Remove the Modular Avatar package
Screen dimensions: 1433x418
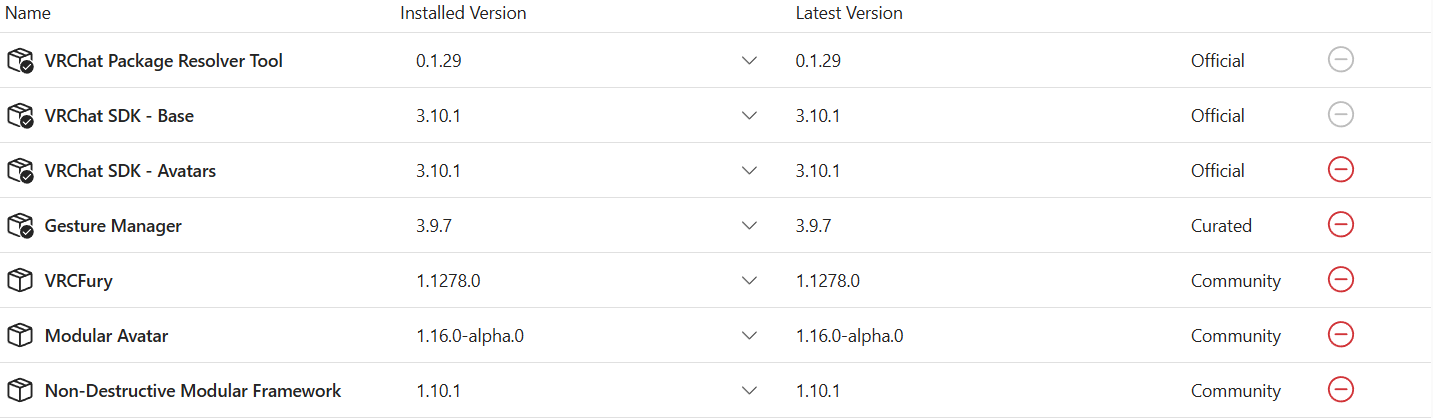pos(1340,335)
